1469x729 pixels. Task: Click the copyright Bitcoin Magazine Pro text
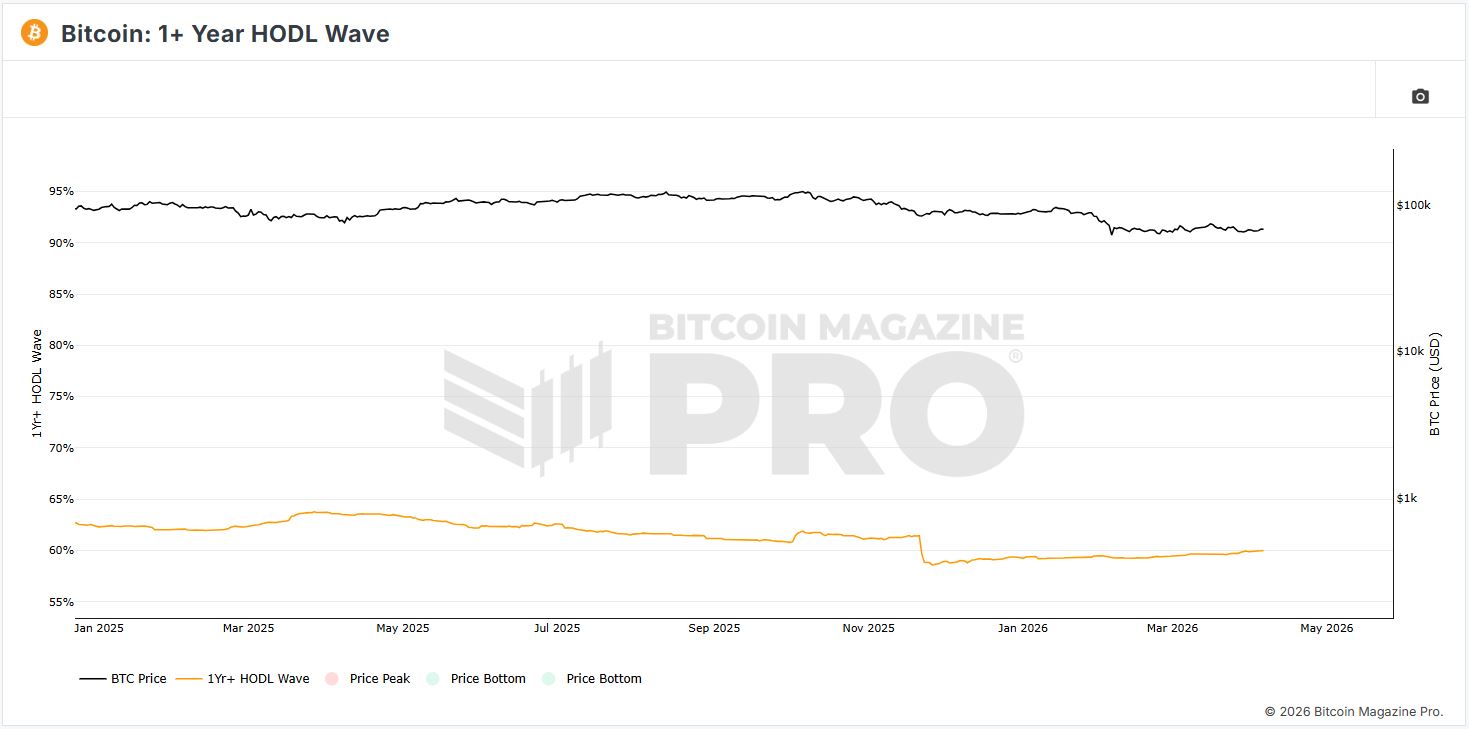(1354, 711)
